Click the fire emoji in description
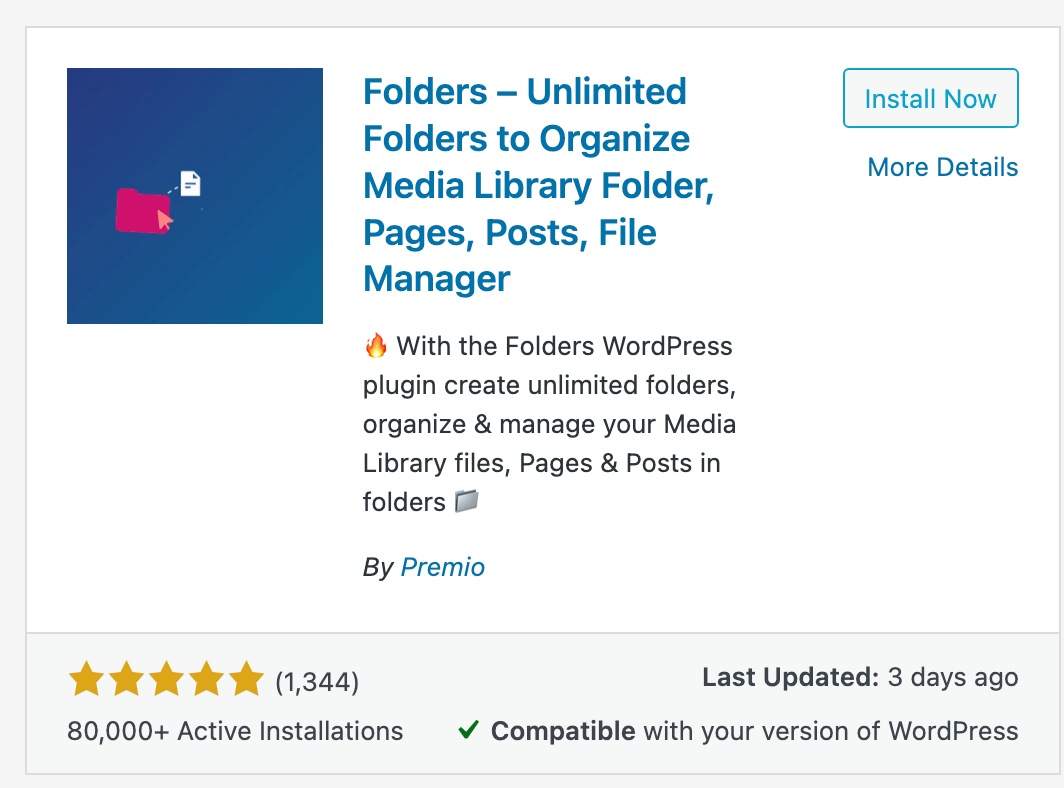 pyautogui.click(x=376, y=347)
